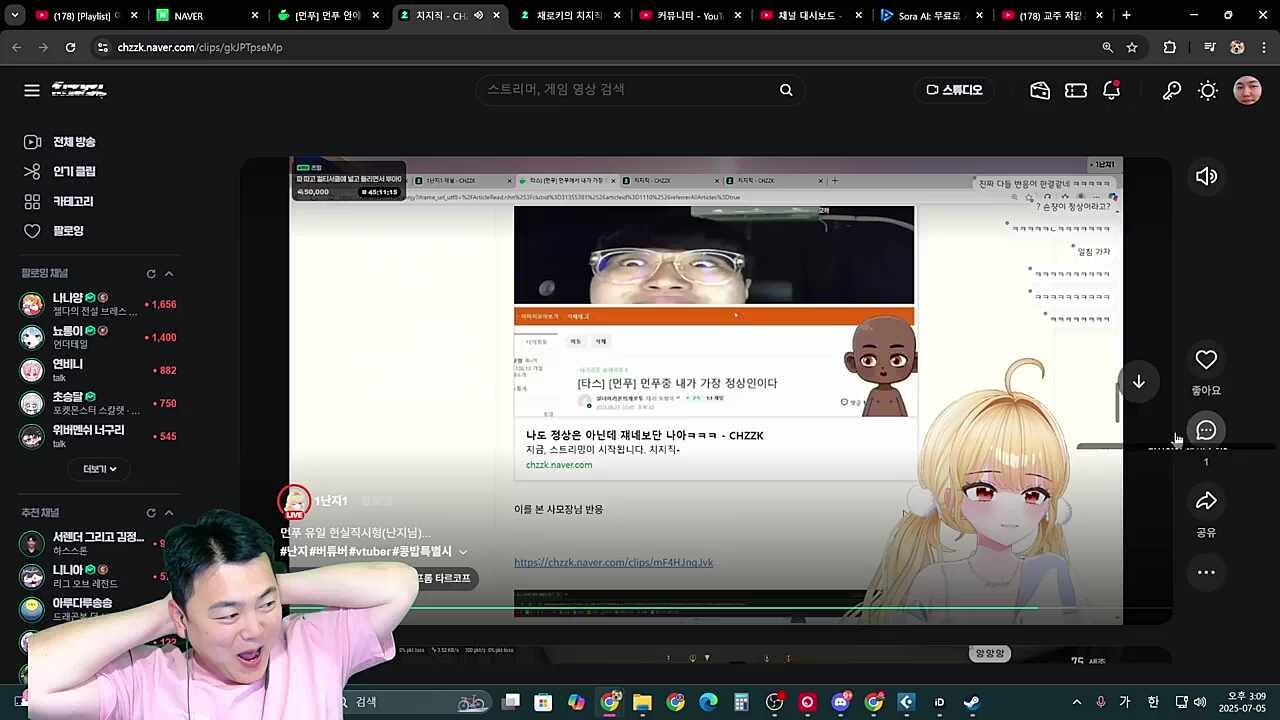This screenshot has width=1280, height=720.
Task: Click the 타르코프 category tag
Action: tap(446, 578)
